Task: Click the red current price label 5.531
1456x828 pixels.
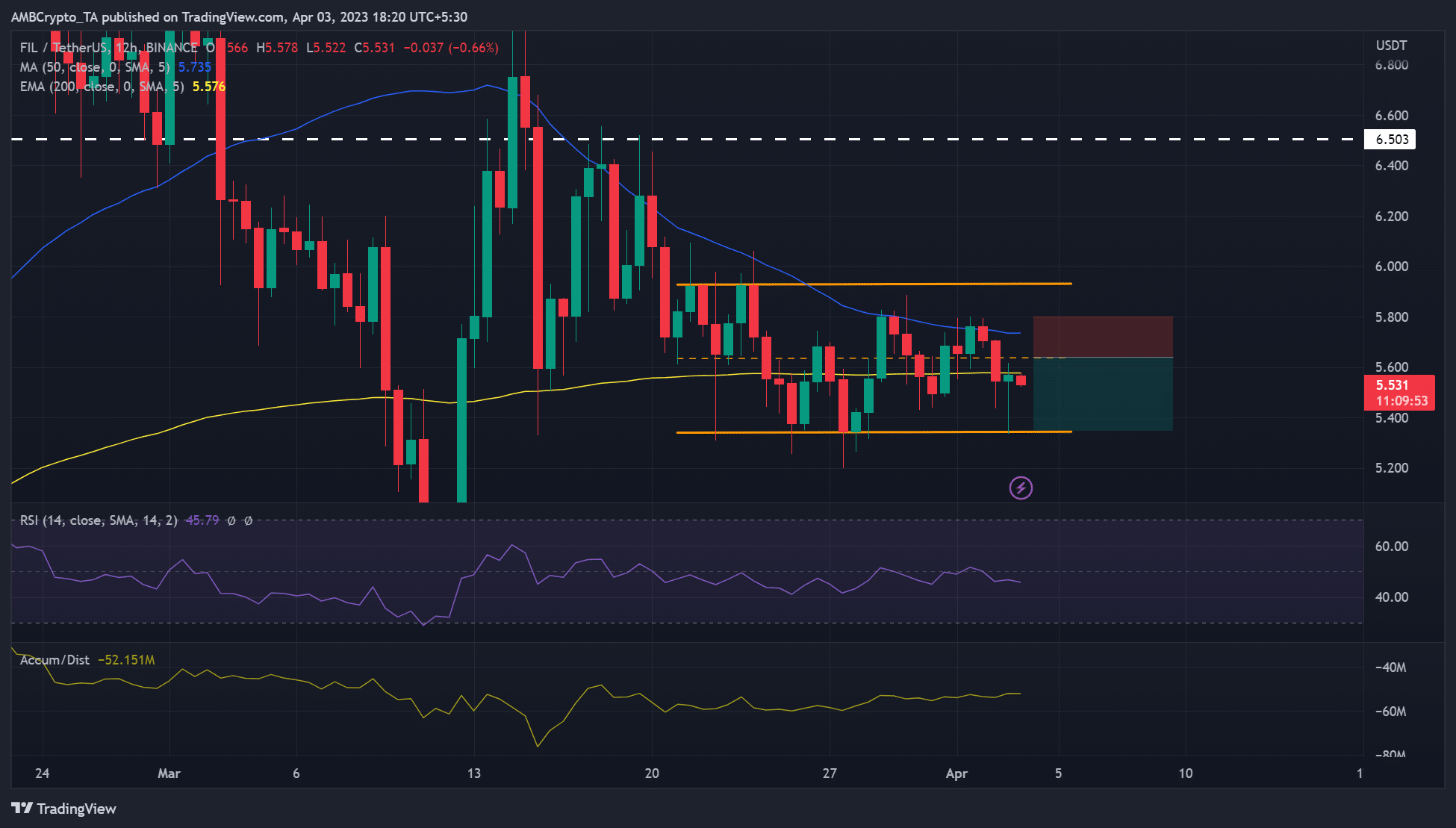Action: [1392, 385]
